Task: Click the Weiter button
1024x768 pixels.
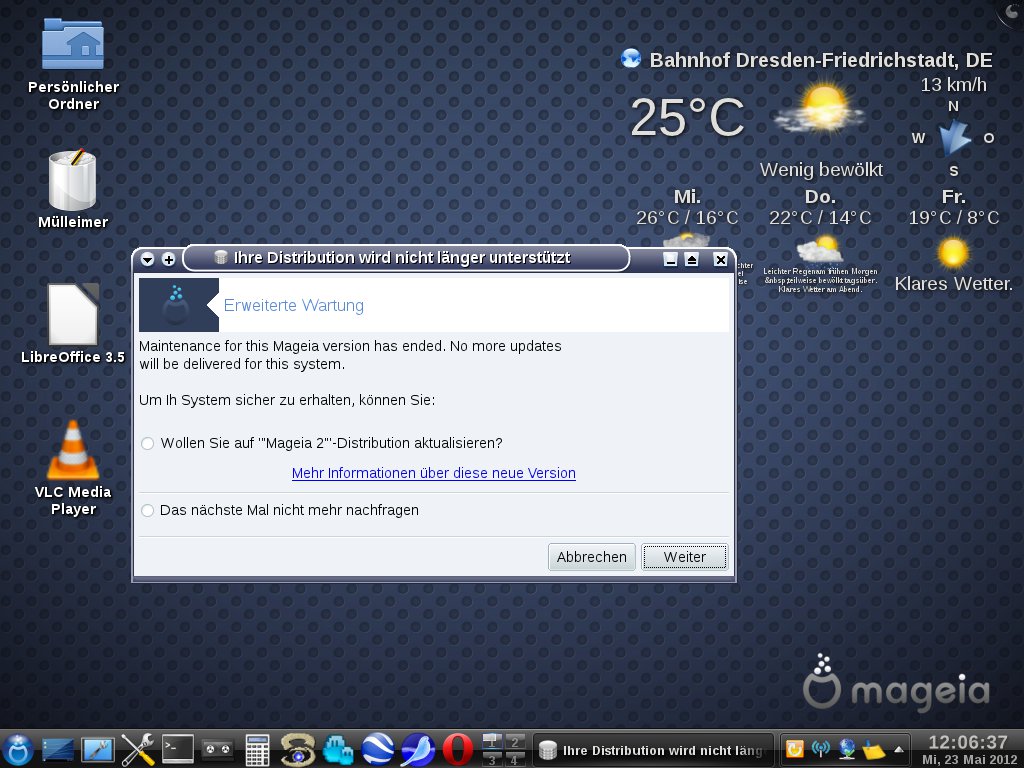Action: click(x=684, y=557)
